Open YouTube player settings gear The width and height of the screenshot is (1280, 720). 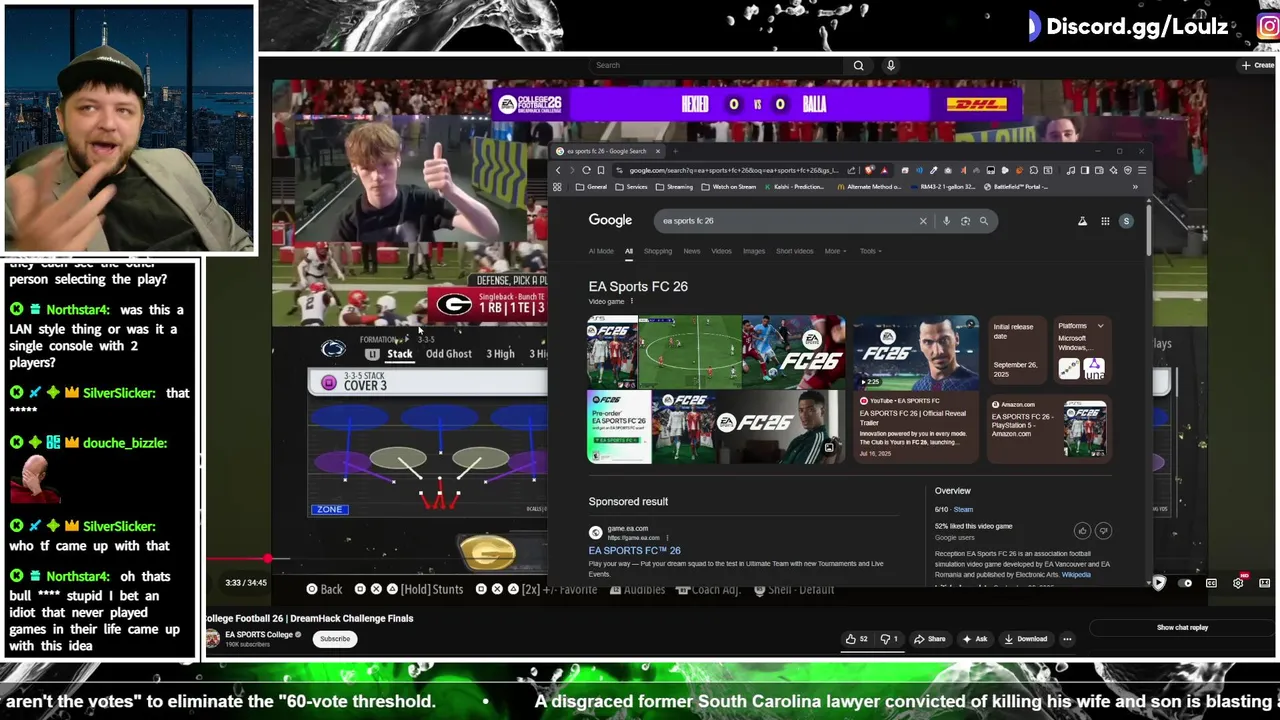click(x=1238, y=583)
